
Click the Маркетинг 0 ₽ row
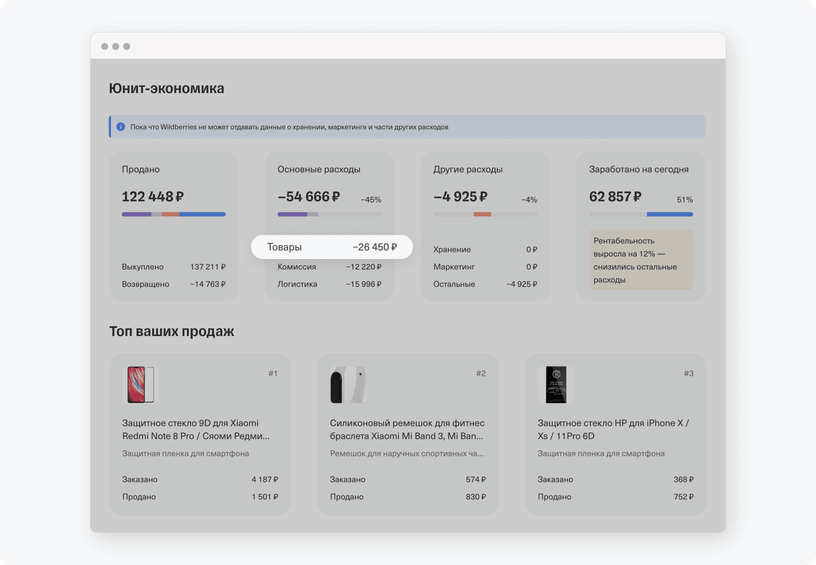[x=485, y=267]
